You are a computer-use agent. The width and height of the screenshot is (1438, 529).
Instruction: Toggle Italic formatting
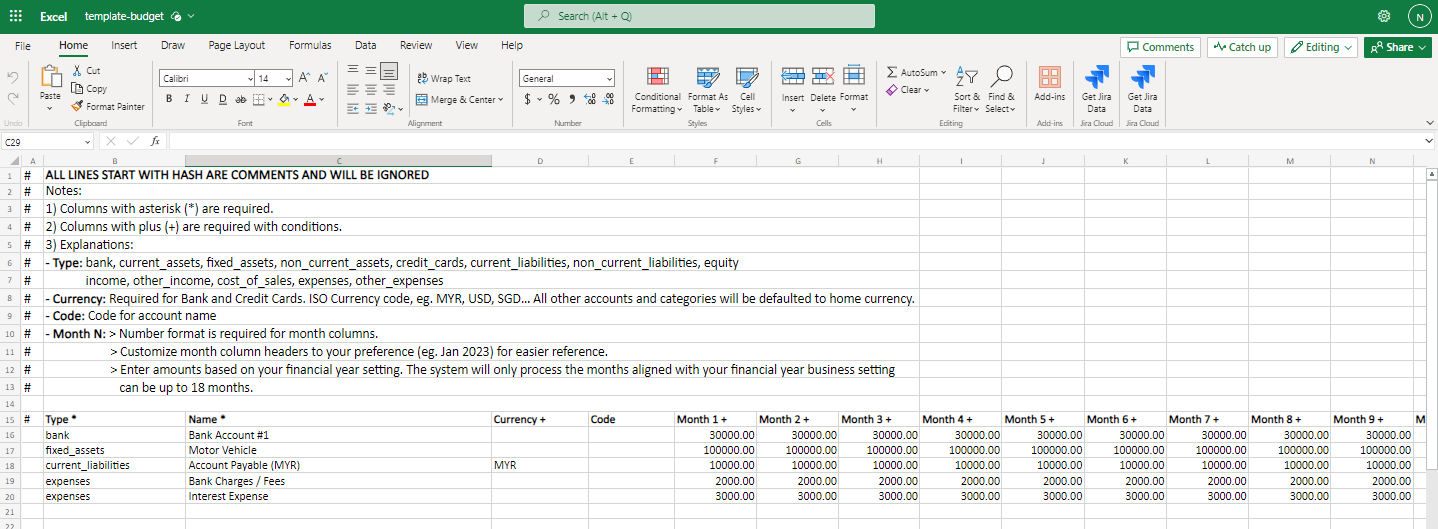187,99
